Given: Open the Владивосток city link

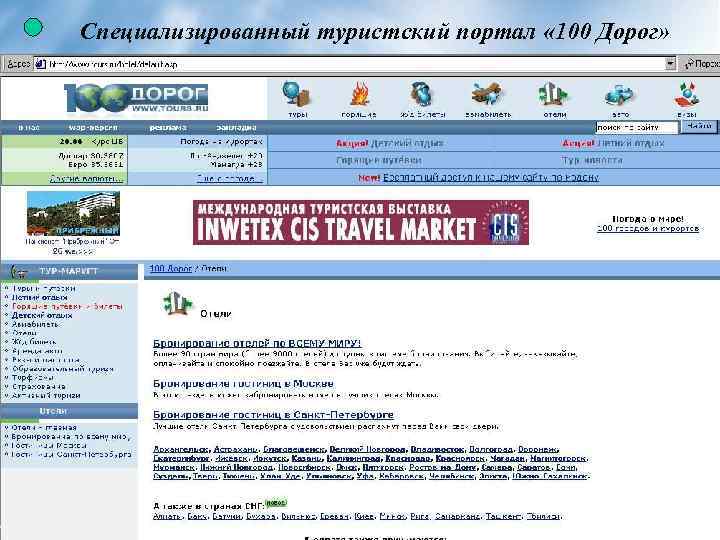Looking at the screenshot, I should click(x=437, y=449).
